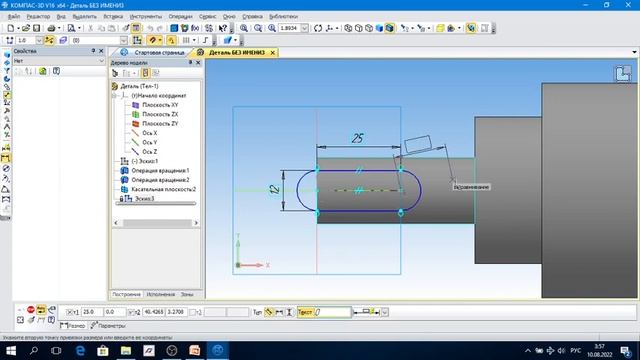The height and width of the screenshot is (360, 640).
Task: Click the Текст button in dimension panel
Action: pyautogui.click(x=305, y=312)
